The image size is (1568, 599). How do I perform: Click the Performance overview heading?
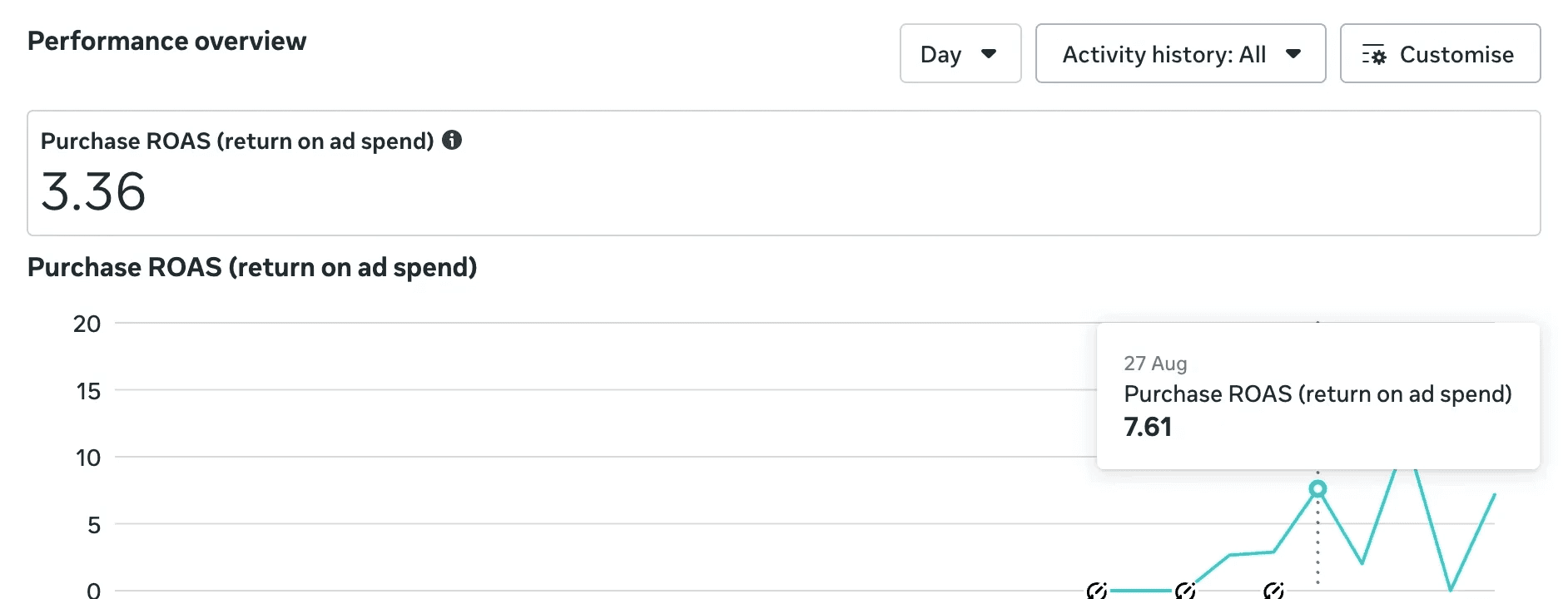[x=166, y=41]
